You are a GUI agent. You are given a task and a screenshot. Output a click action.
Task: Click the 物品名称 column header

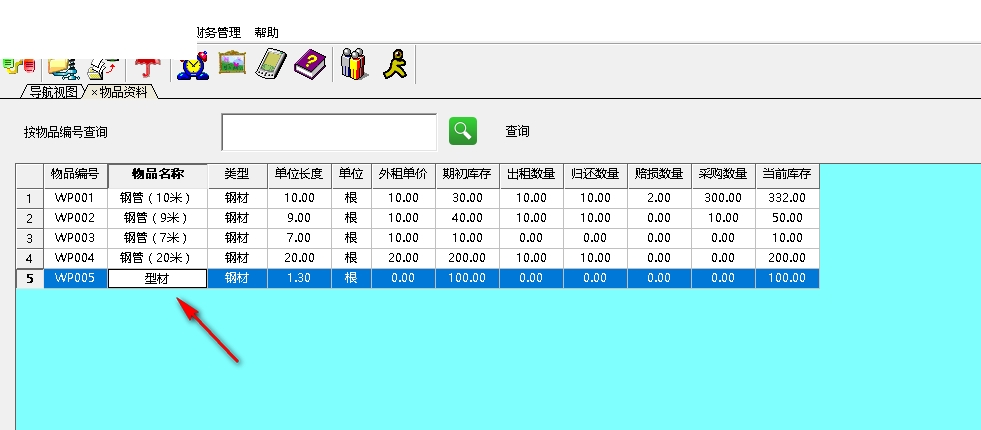click(158, 174)
